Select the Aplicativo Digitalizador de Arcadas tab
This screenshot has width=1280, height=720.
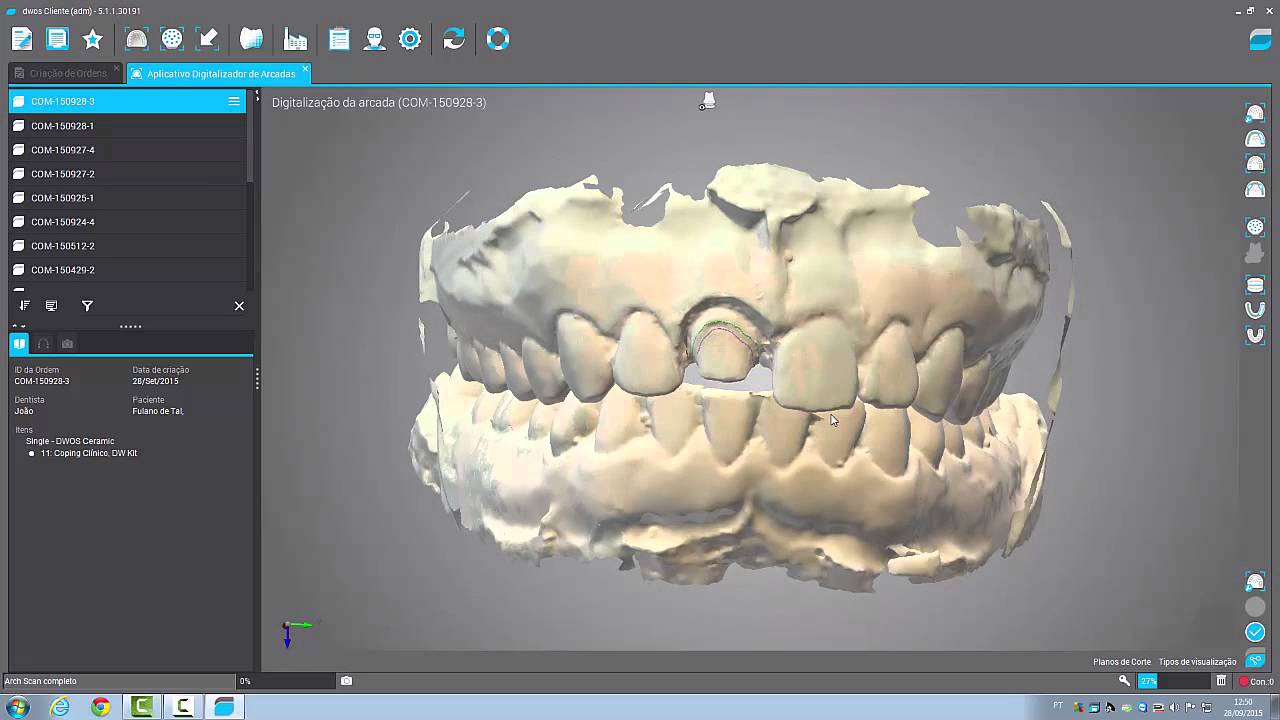tap(220, 73)
